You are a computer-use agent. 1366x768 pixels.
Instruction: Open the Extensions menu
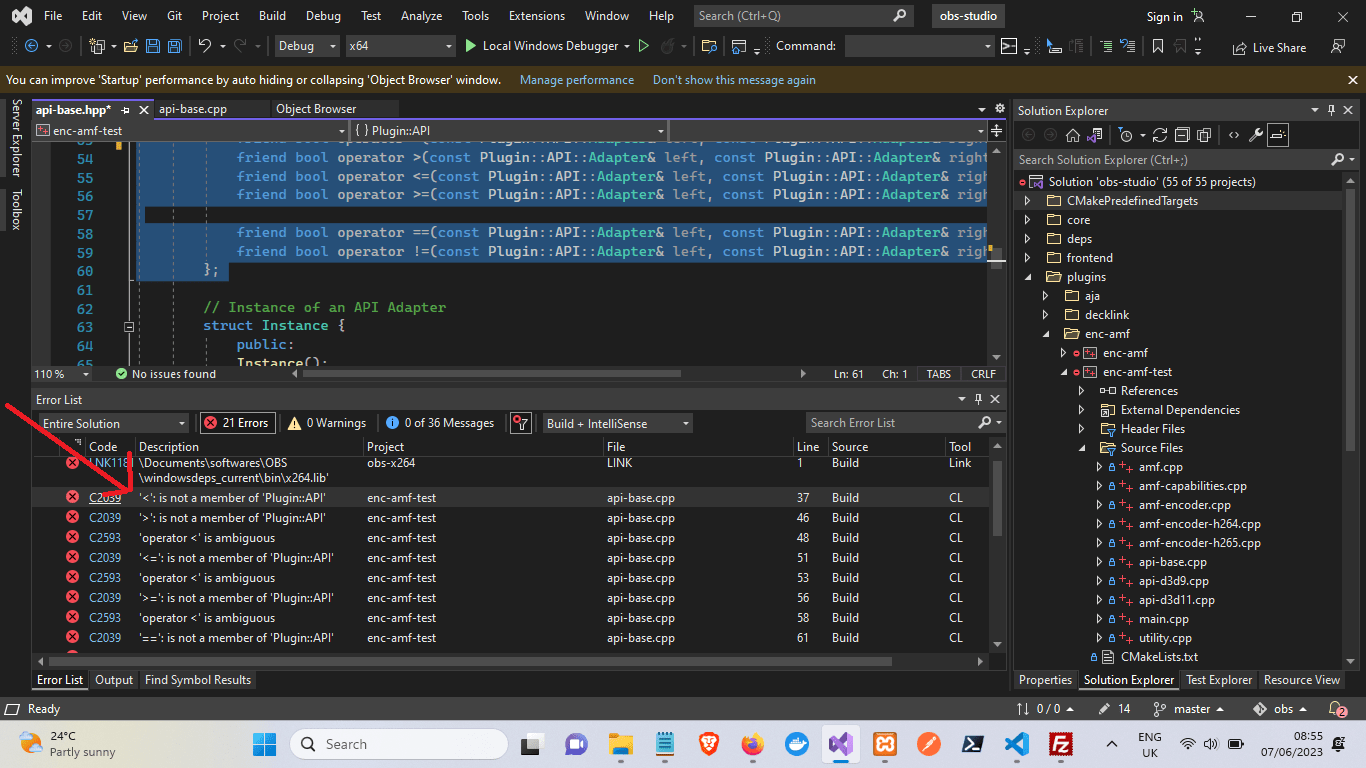[x=537, y=16]
